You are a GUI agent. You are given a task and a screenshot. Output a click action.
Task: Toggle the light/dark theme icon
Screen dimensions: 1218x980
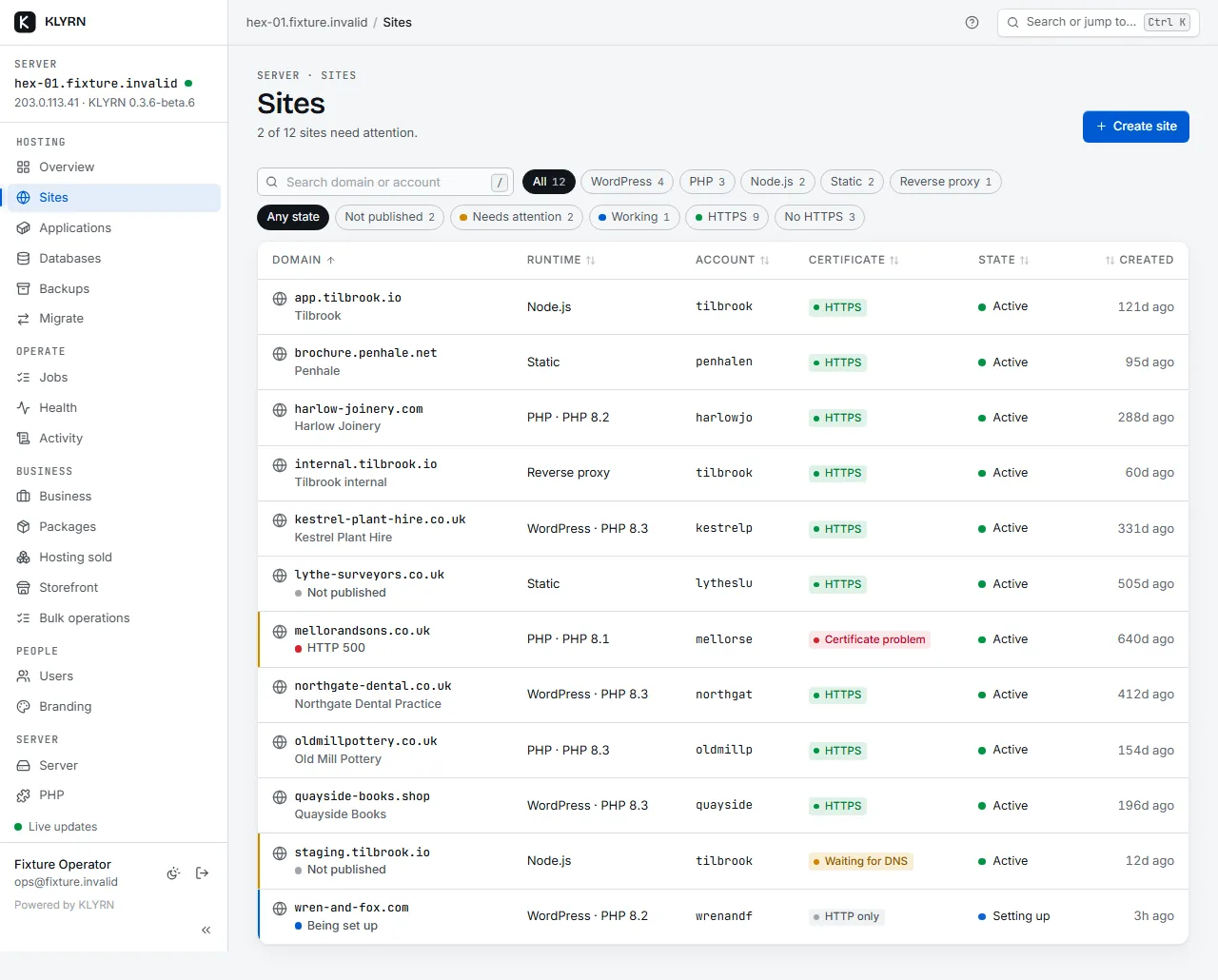[x=173, y=873]
